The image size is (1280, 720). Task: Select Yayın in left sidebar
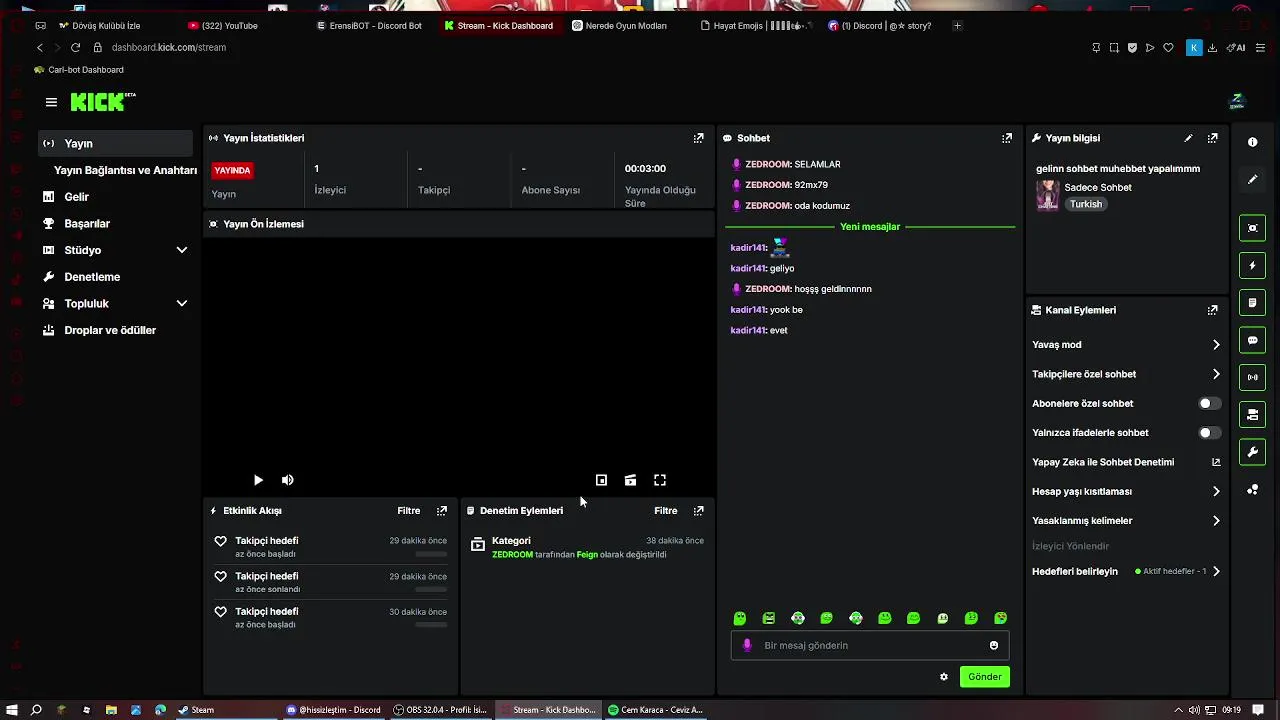point(115,143)
